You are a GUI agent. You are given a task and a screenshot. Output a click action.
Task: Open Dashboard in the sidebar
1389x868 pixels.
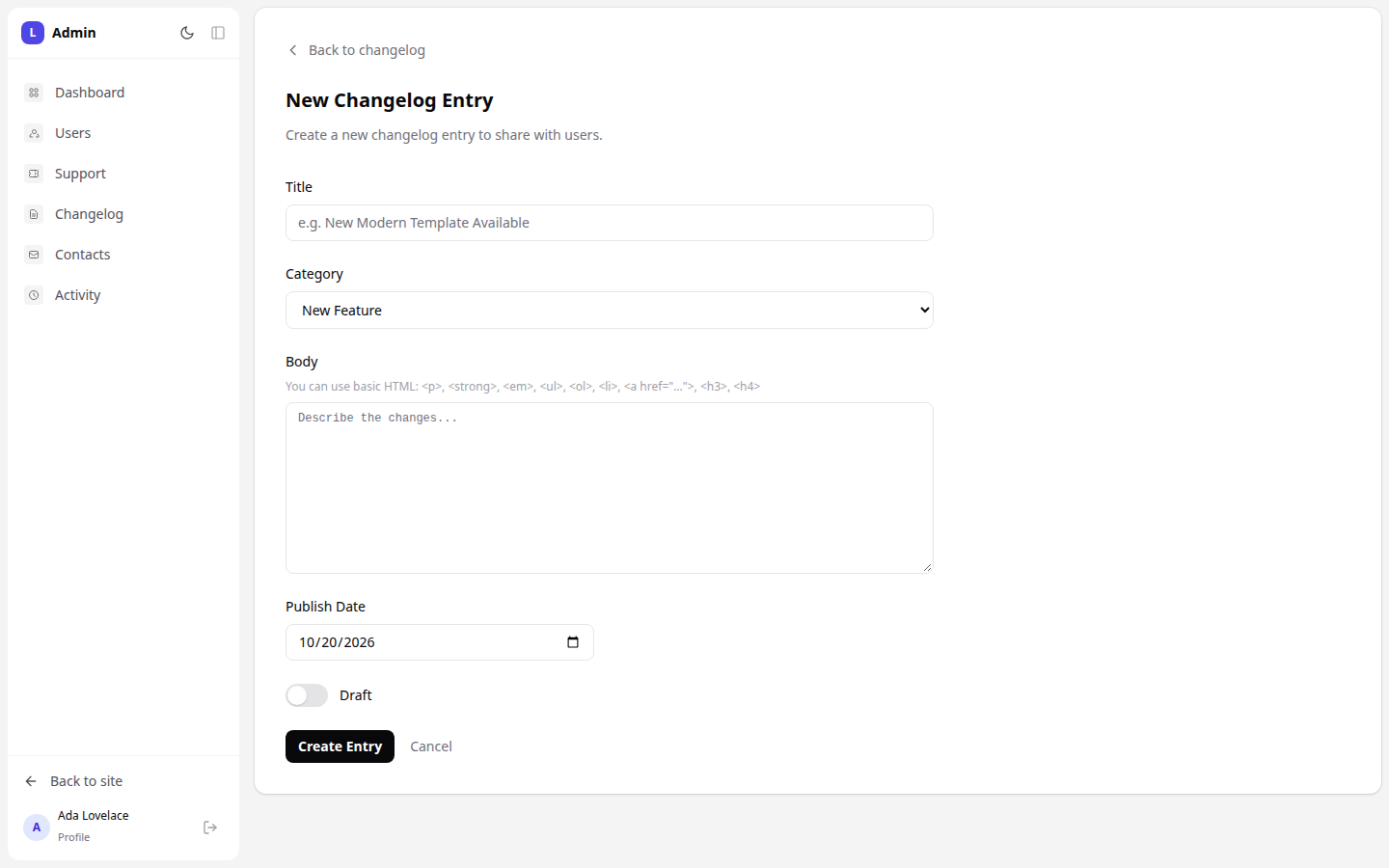point(123,93)
